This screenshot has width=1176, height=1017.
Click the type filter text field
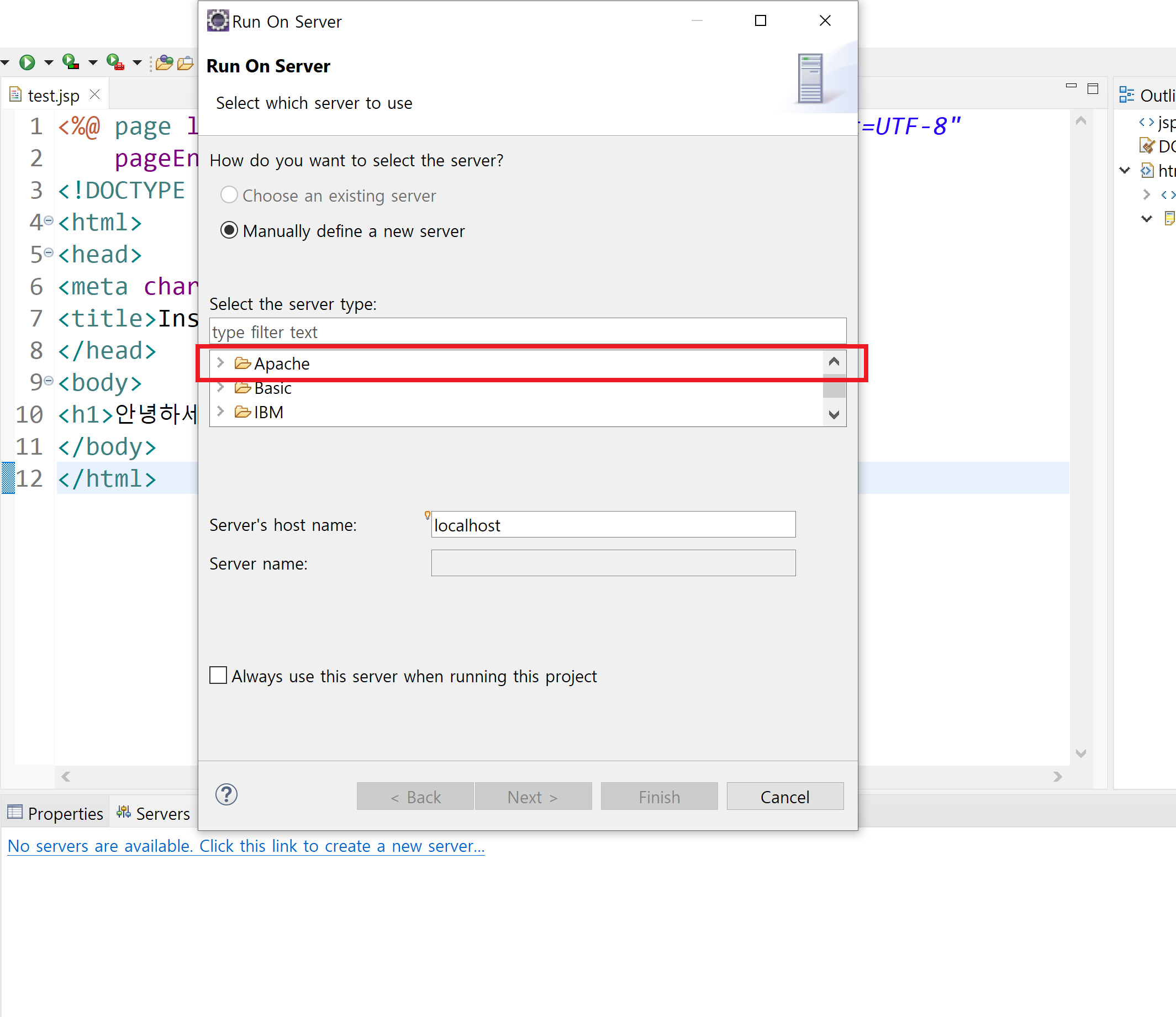click(527, 332)
